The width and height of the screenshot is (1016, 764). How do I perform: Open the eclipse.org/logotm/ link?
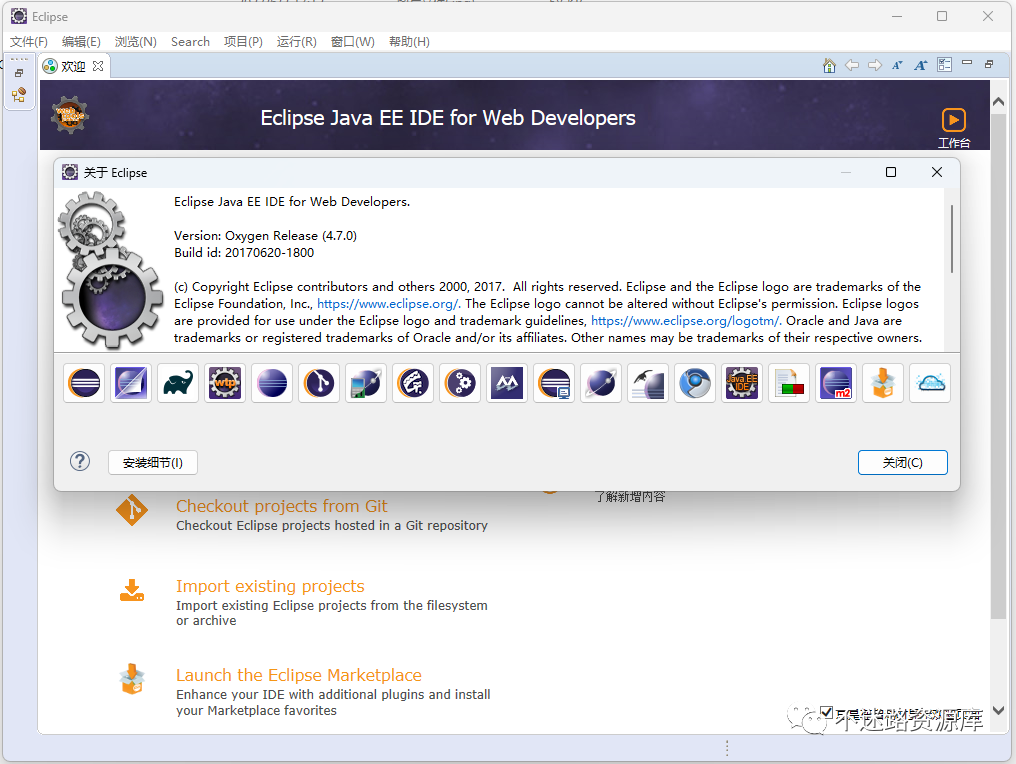point(685,321)
